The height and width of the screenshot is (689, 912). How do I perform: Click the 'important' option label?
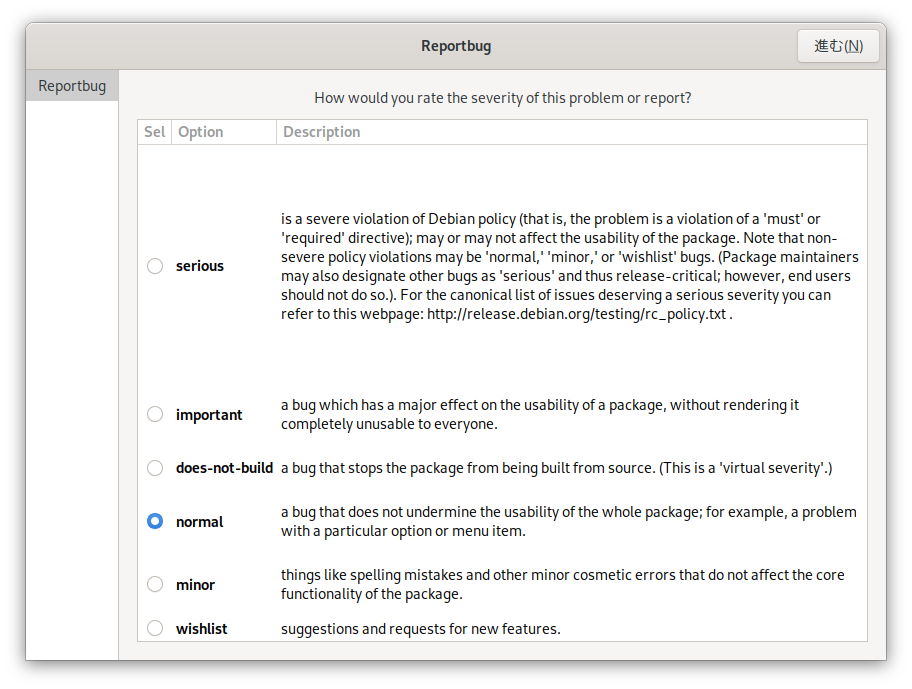209,415
